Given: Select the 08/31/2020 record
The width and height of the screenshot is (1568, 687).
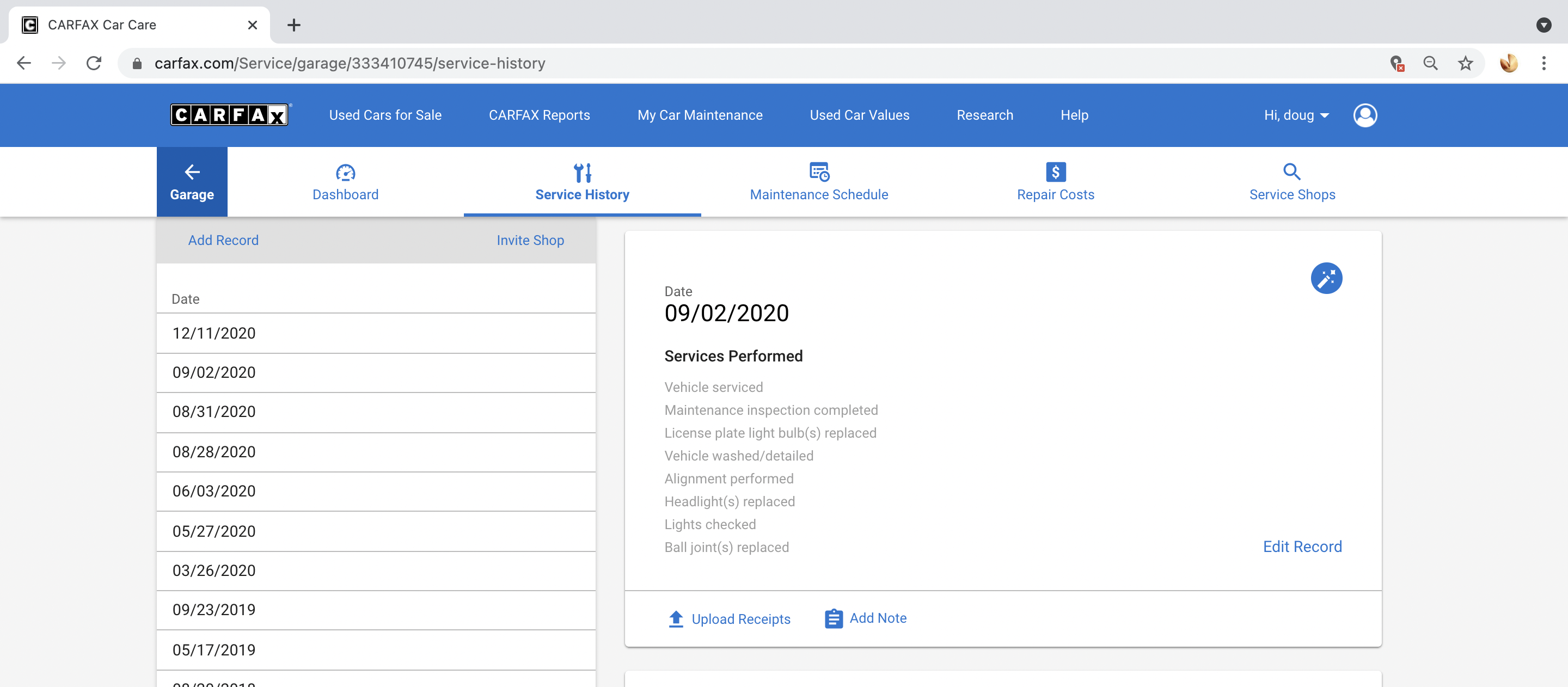Looking at the screenshot, I should tap(376, 412).
